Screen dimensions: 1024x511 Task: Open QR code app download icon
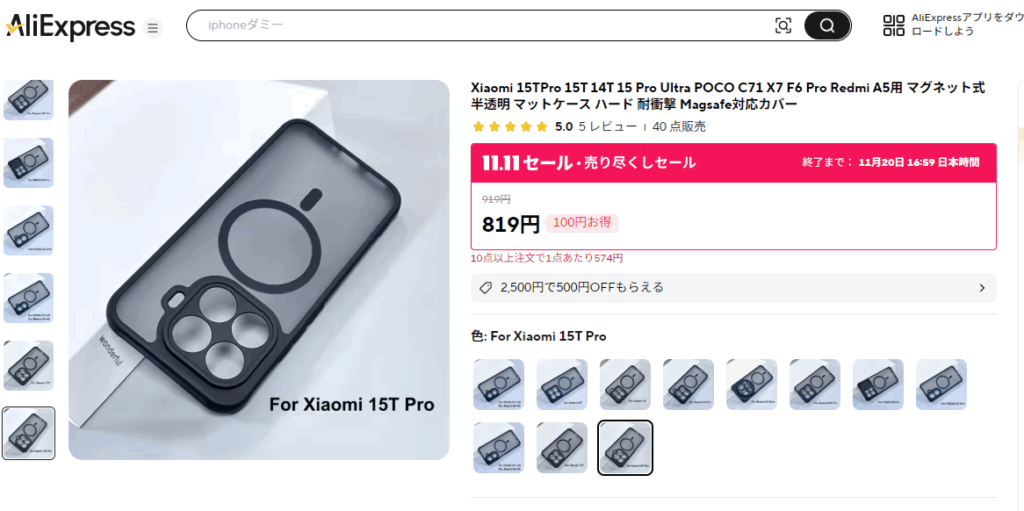pyautogui.click(x=893, y=25)
